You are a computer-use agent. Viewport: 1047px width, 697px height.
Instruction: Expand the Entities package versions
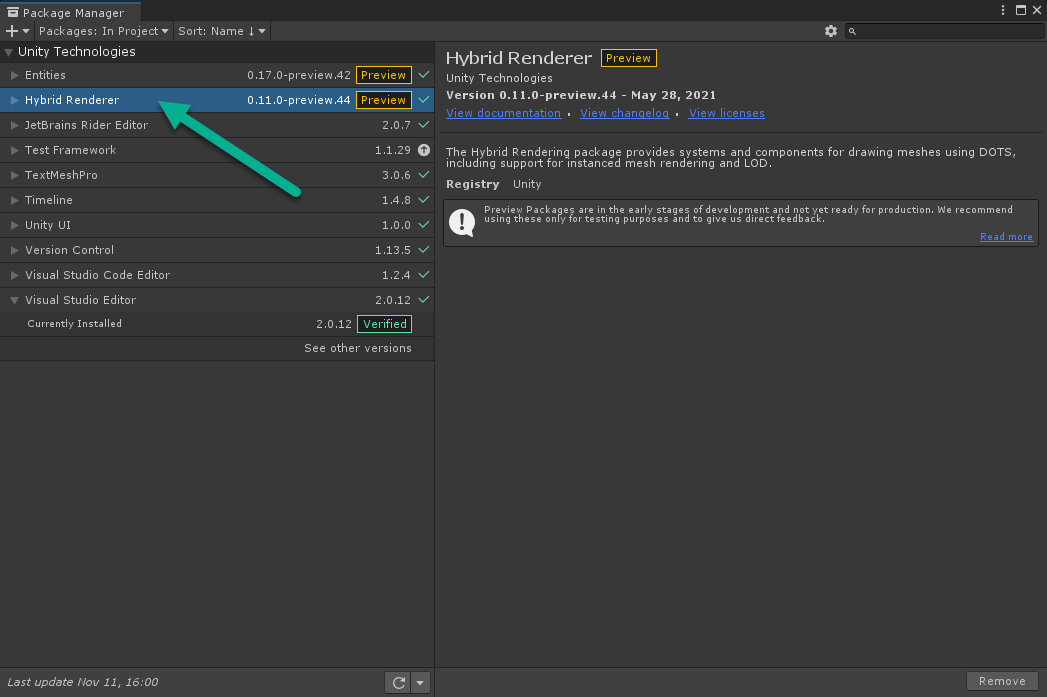[14, 75]
